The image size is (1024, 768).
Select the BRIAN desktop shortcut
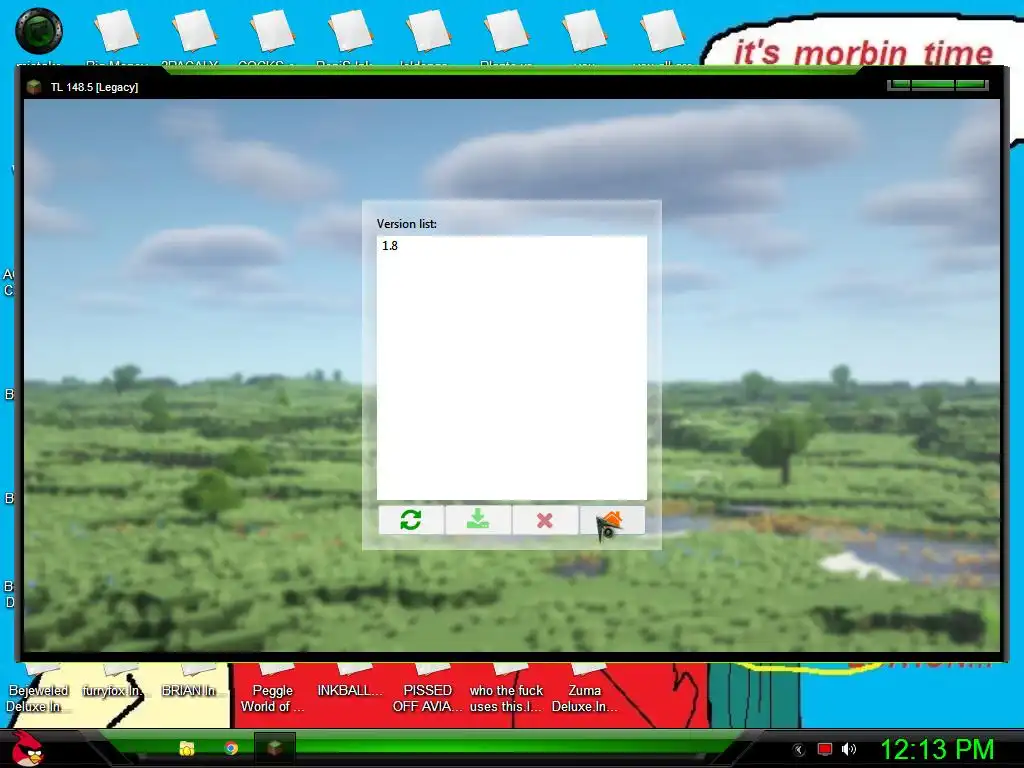pos(193,683)
